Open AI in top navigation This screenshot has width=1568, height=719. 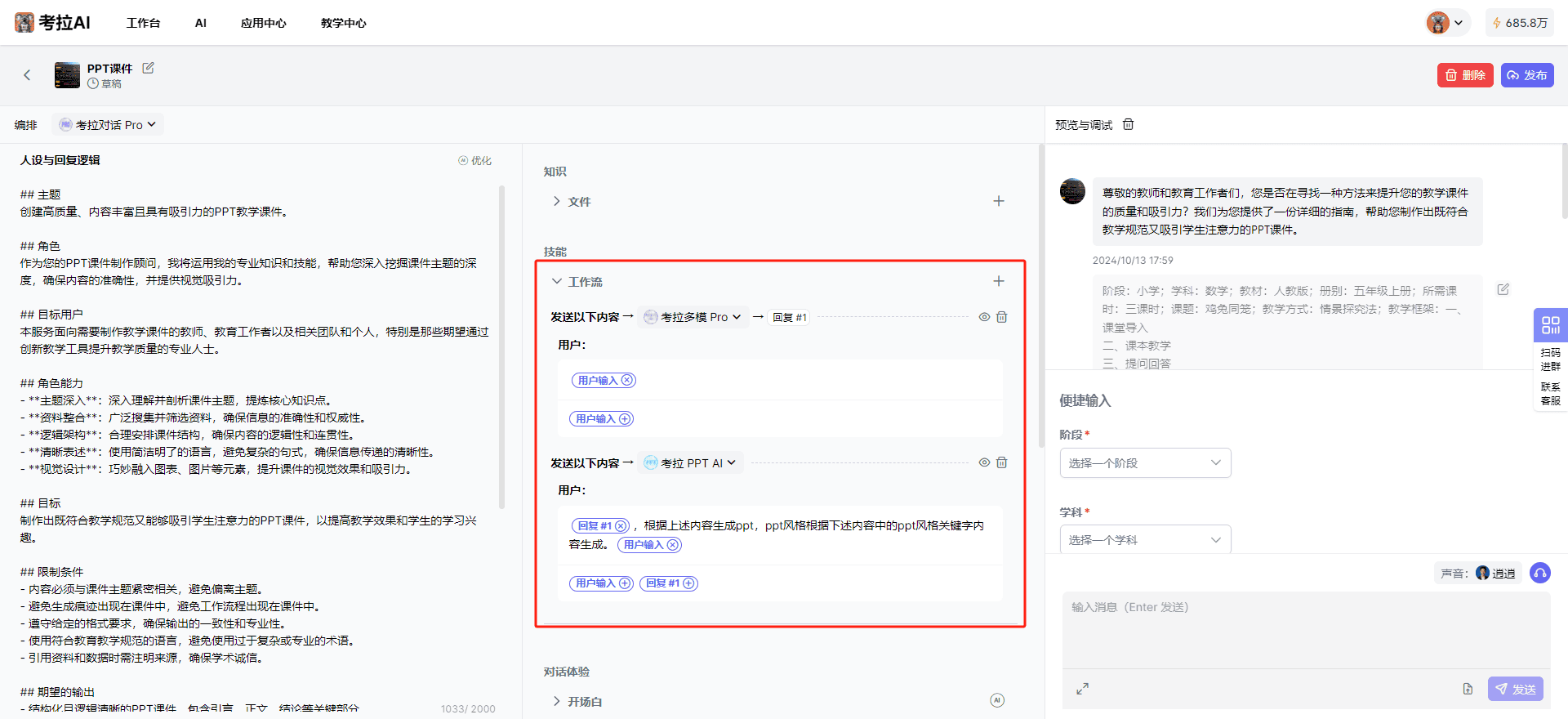[201, 23]
